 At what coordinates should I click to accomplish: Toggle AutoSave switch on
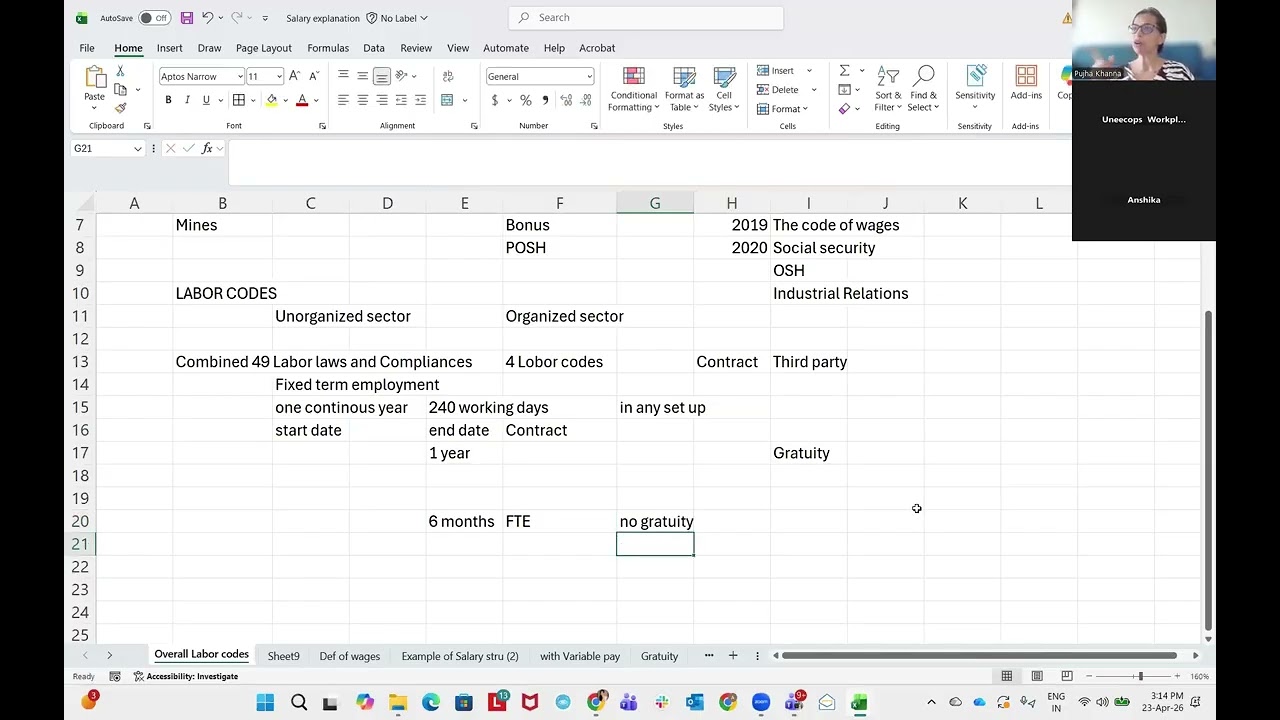click(154, 18)
